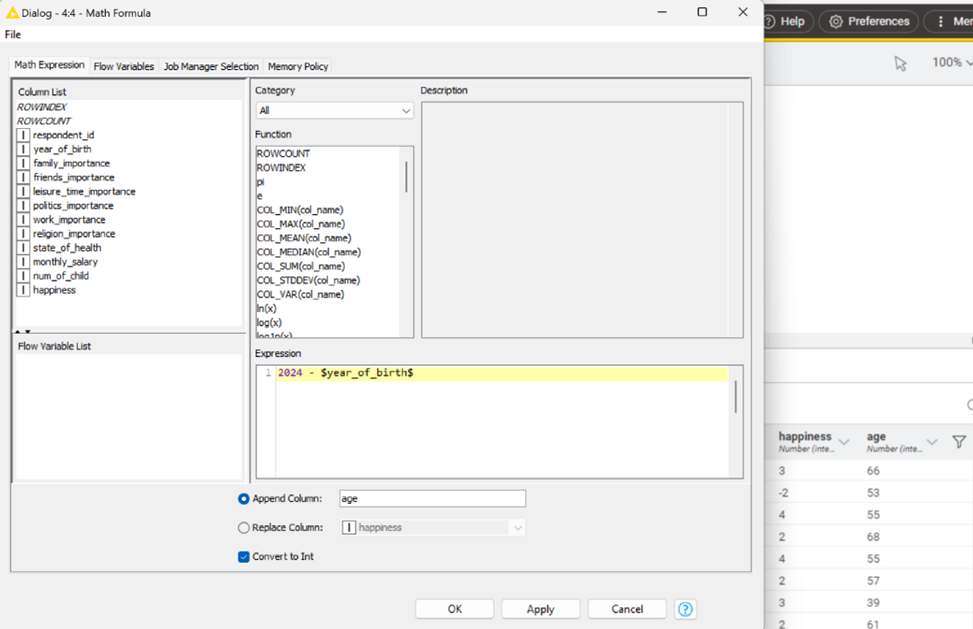Open the happiness column header chevron menu
Screen dimensions: 973x629
pos(844,442)
